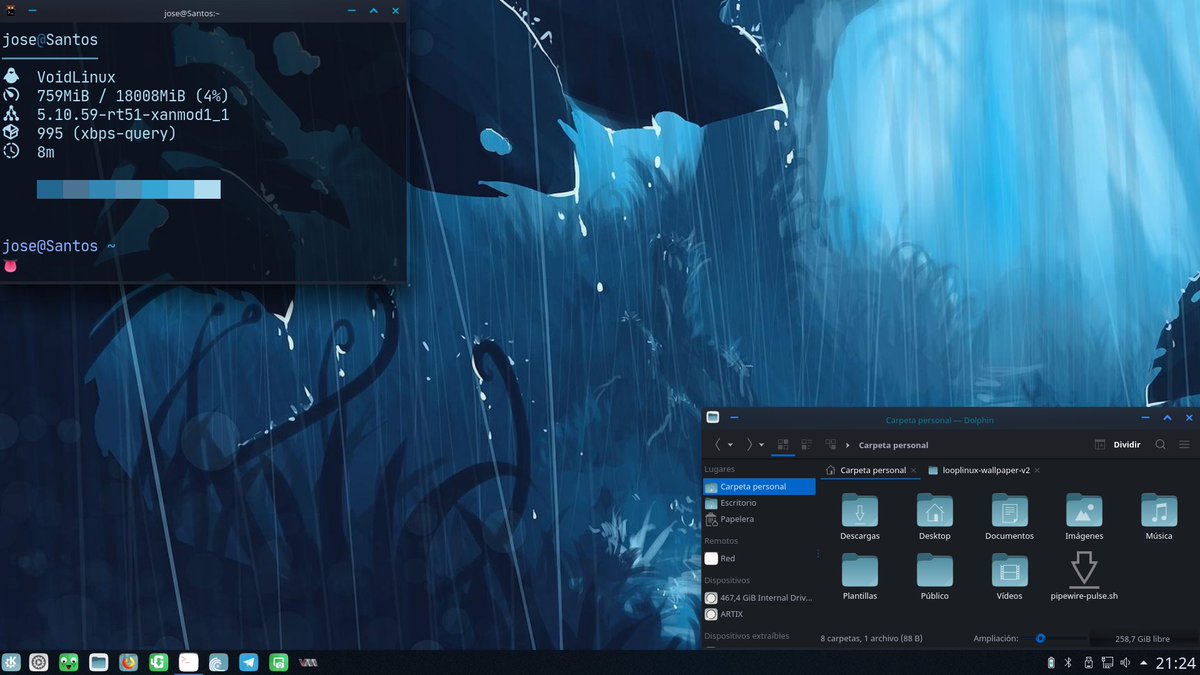Switch to the looplinux-wallpaper-v2 tab
This screenshot has height=675, width=1200.
(985, 470)
